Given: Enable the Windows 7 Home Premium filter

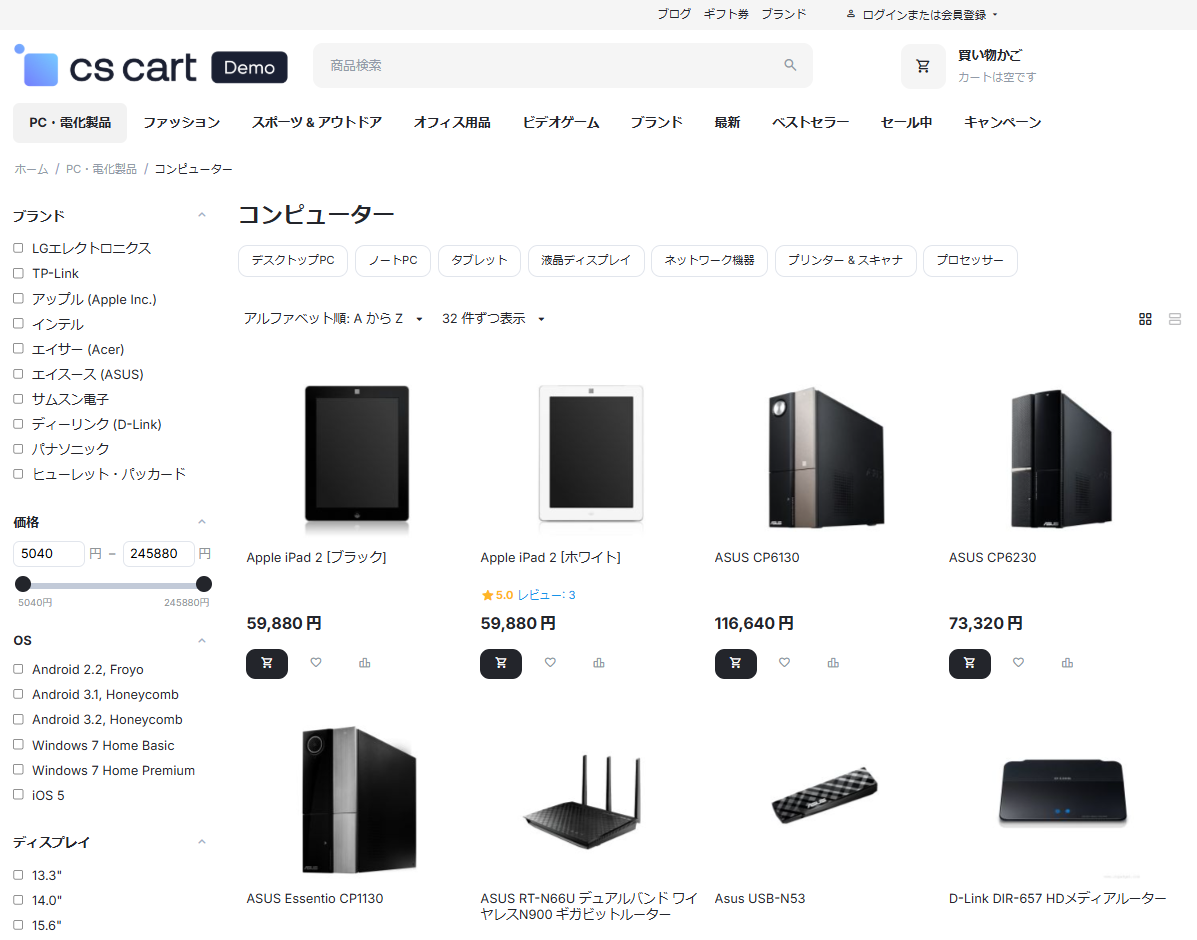Looking at the screenshot, I should pos(18,770).
